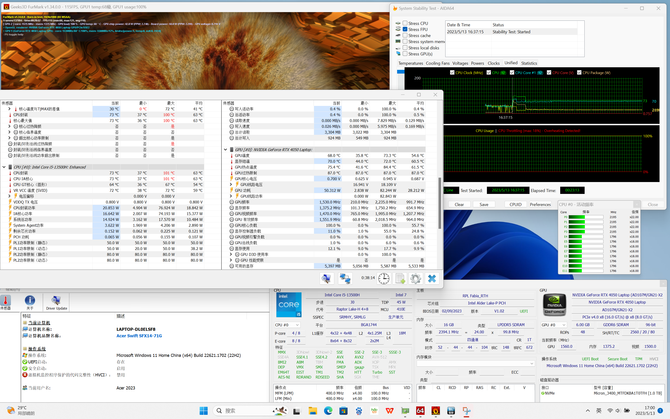670x419 pixels.
Task: Click the About info icon in HWiNFO toolbar
Action: [x=30, y=302]
